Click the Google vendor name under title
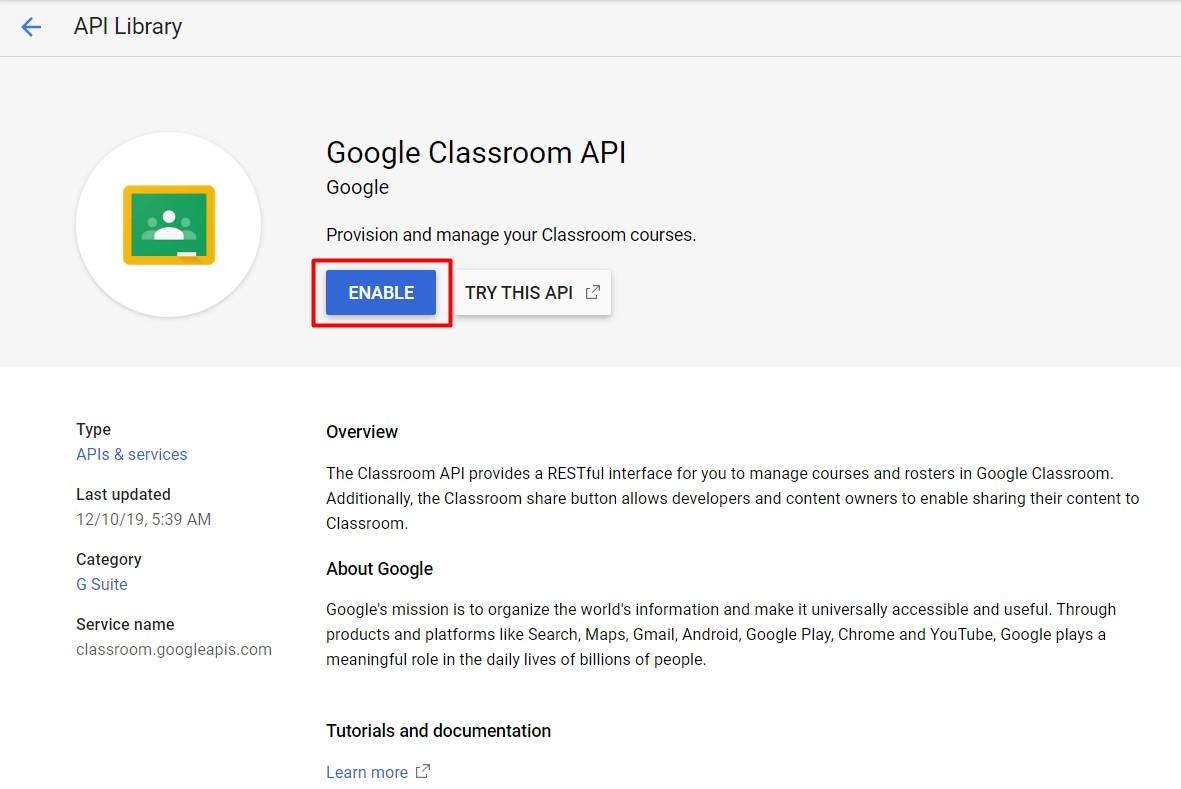 point(357,187)
